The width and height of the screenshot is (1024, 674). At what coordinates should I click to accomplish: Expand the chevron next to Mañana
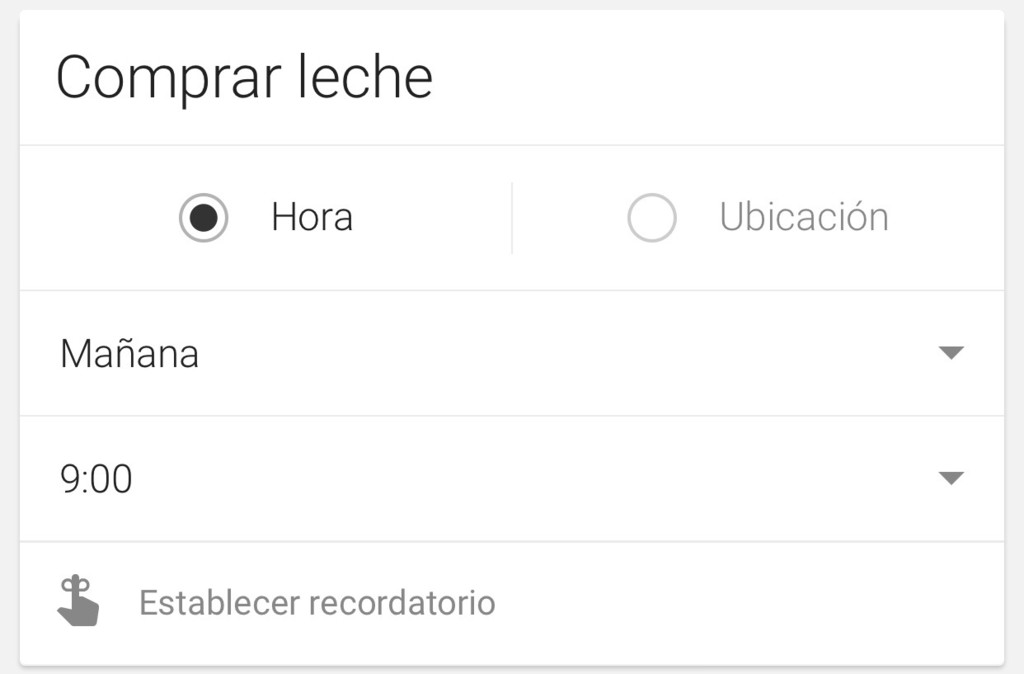952,353
